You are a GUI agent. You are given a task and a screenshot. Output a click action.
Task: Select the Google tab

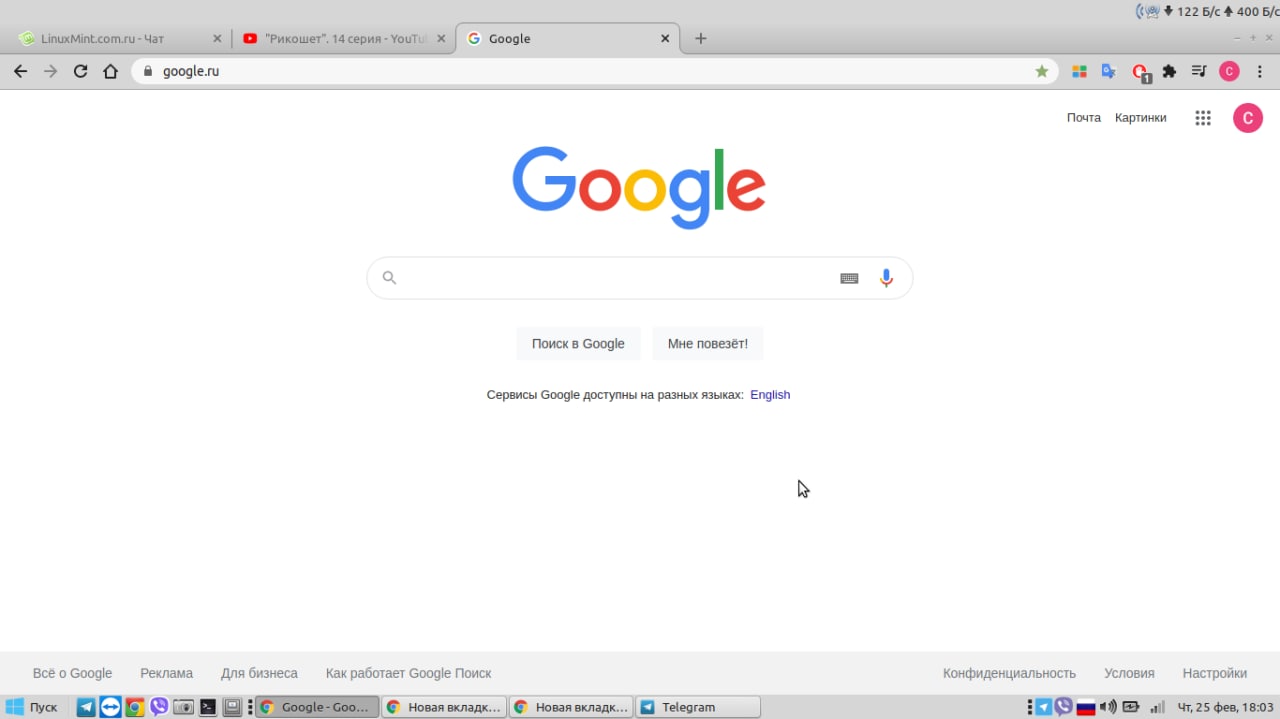click(570, 38)
